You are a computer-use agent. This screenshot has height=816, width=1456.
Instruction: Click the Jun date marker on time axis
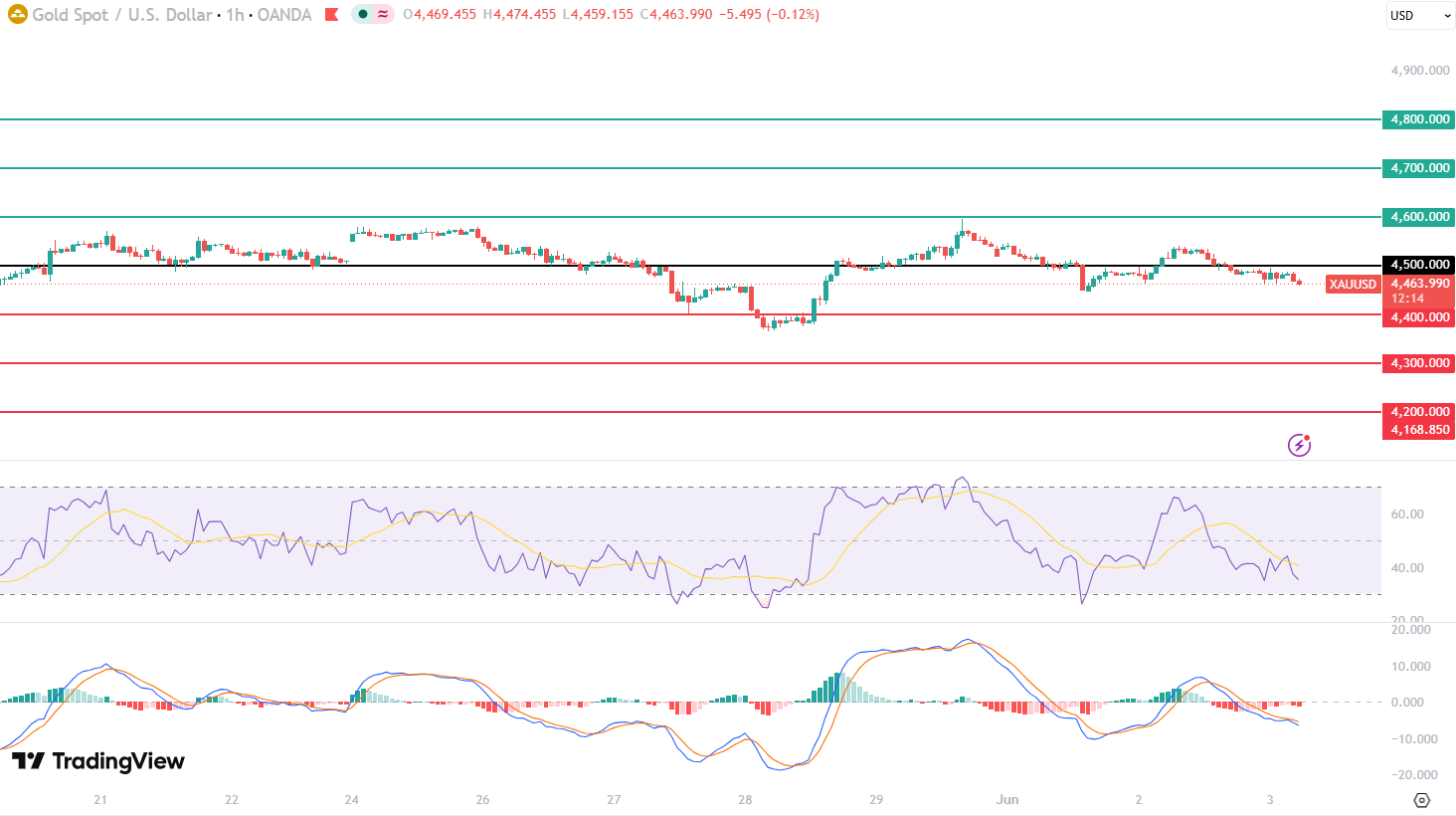1007,799
